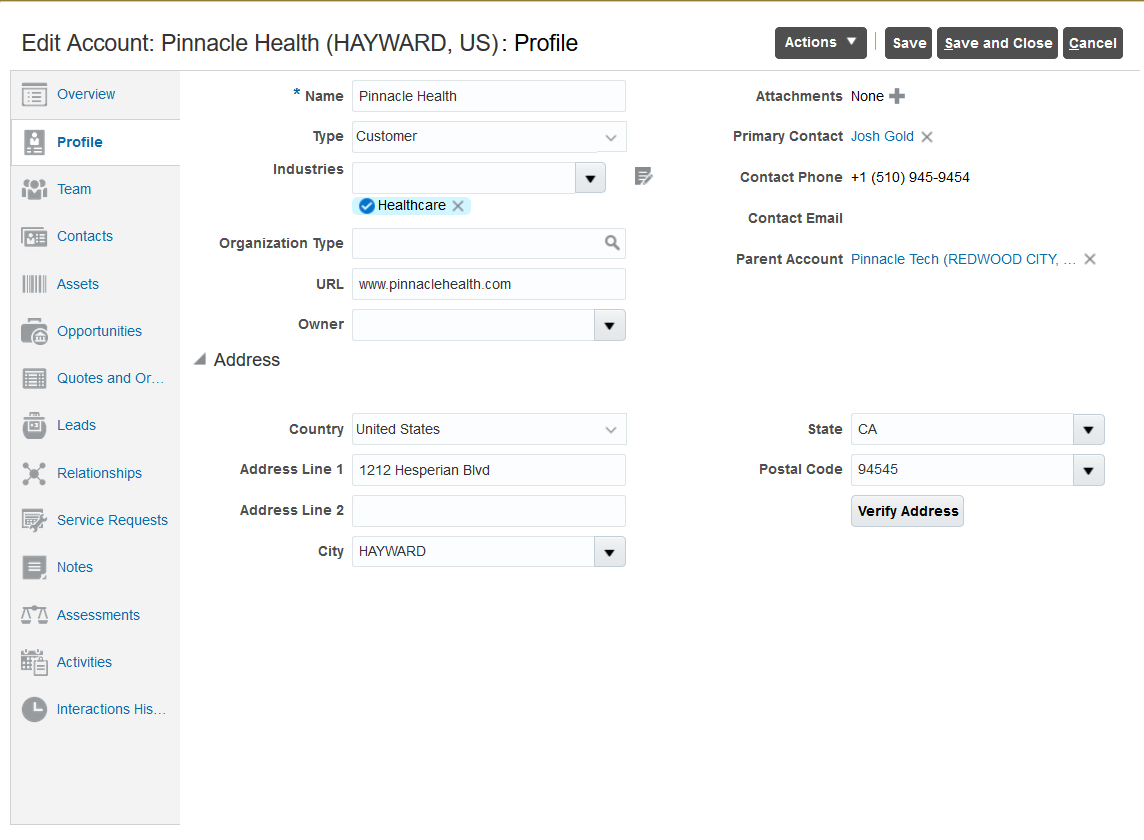Open the Actions menu

[820, 43]
